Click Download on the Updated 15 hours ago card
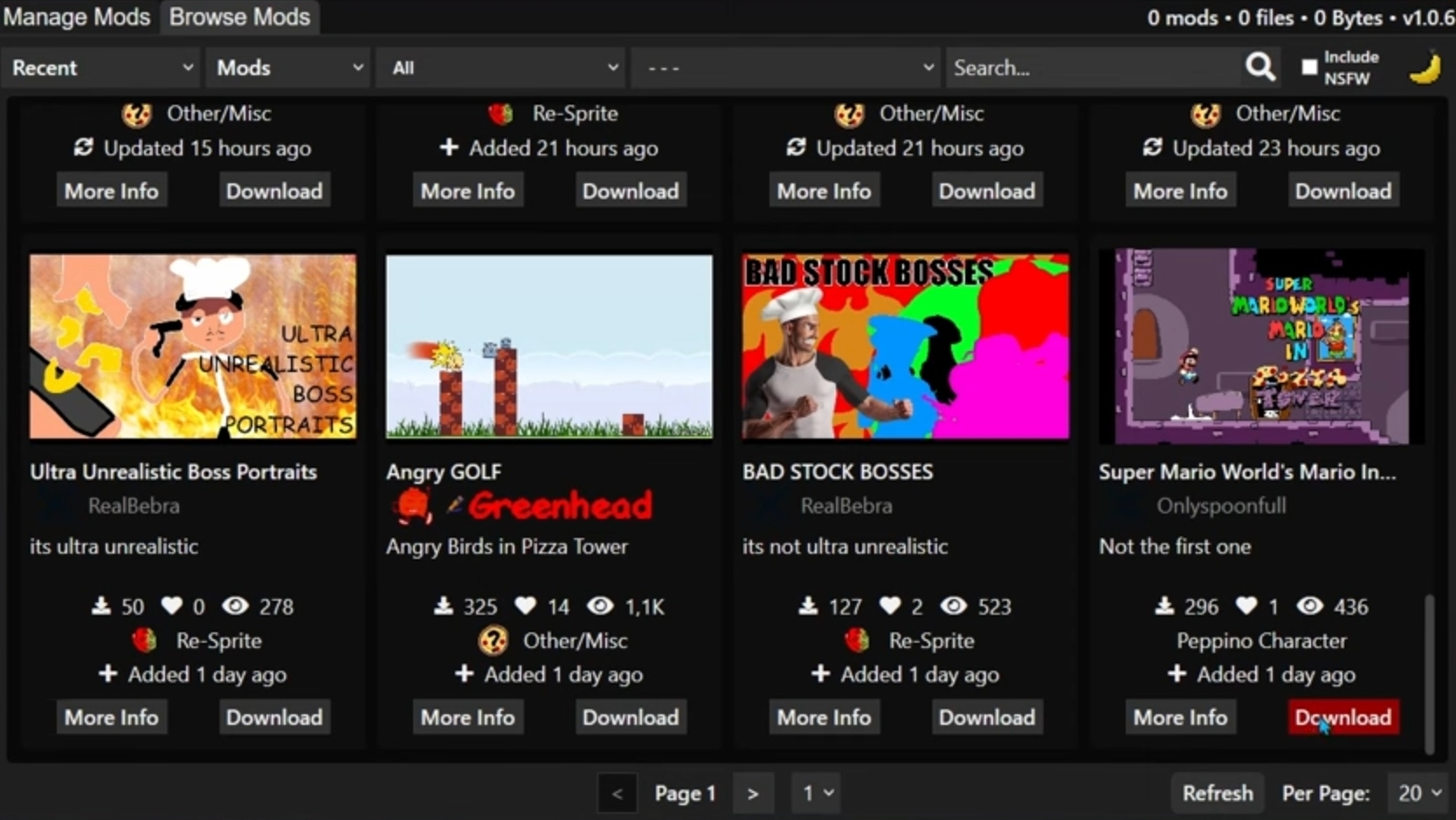The image size is (1456, 820). click(274, 190)
